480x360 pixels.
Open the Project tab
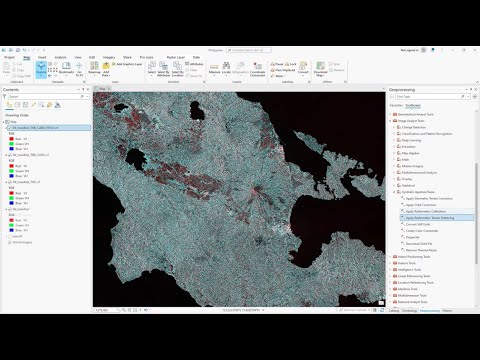[x=9, y=57]
